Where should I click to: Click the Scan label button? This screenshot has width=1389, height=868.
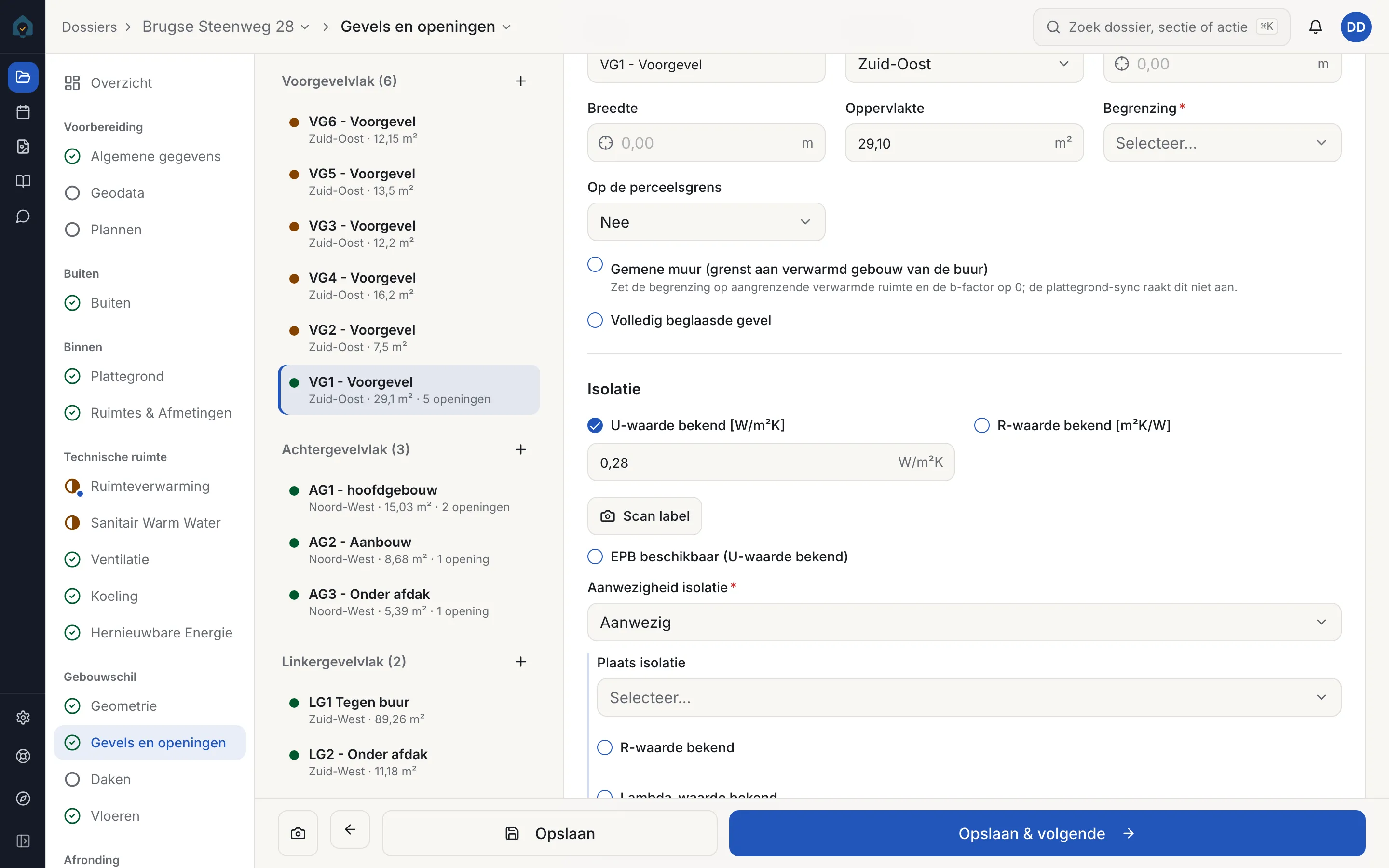(644, 516)
